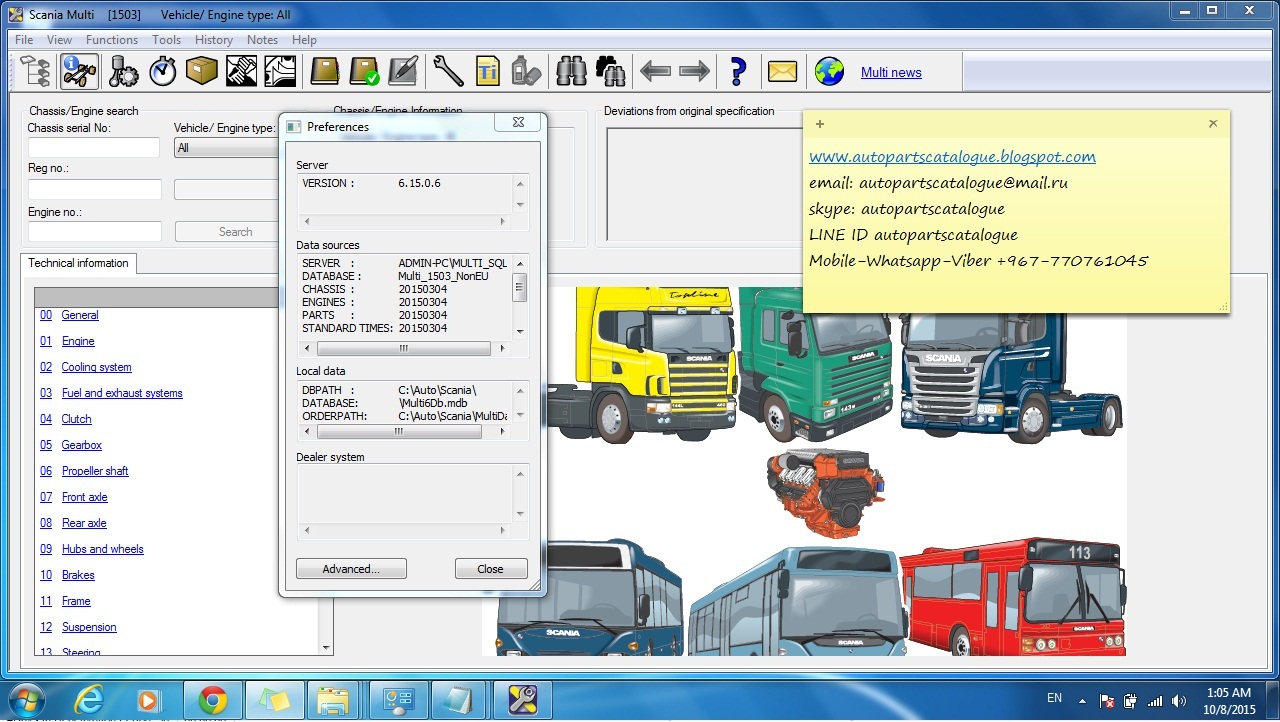Go back with the left arrow icon
Viewport: 1280px width, 722px height.
tap(655, 71)
